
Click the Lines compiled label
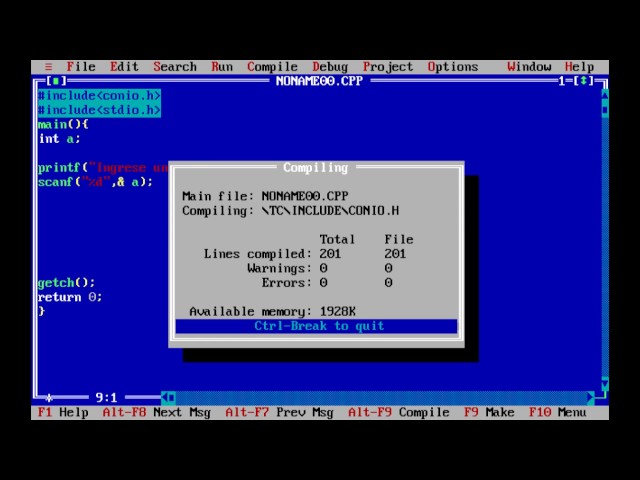click(x=258, y=254)
